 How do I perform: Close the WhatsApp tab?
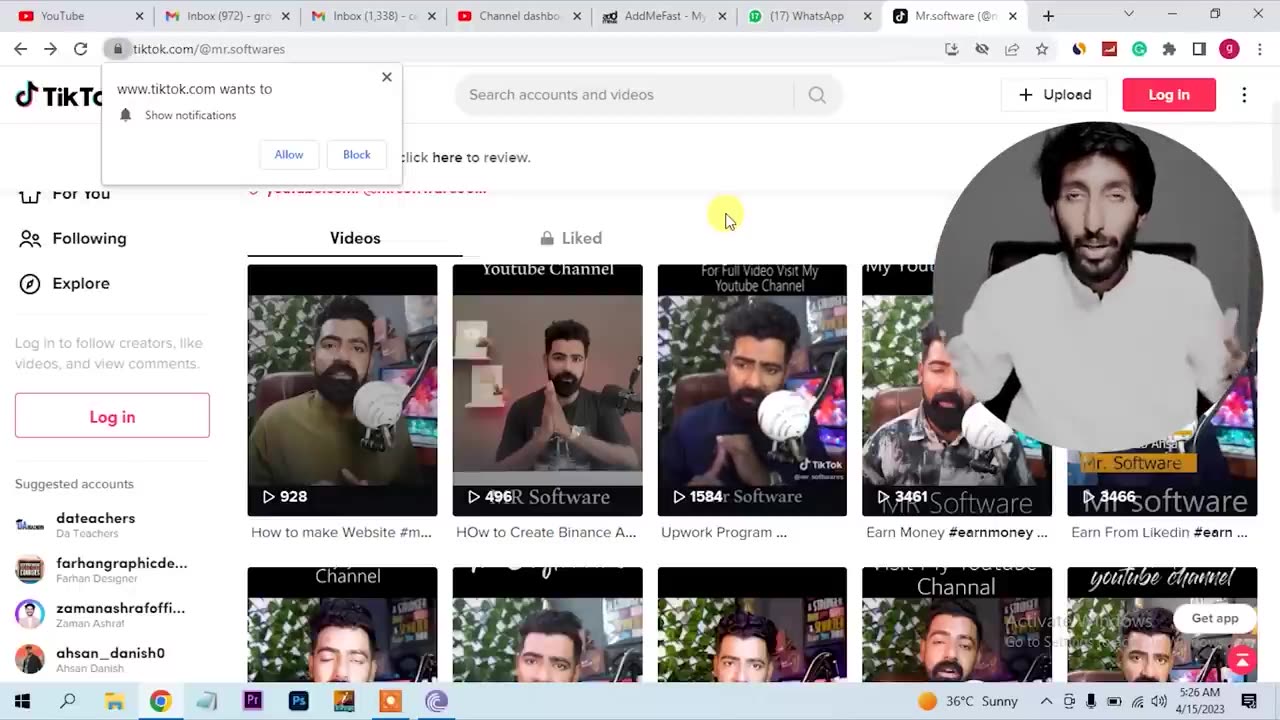[x=867, y=16]
